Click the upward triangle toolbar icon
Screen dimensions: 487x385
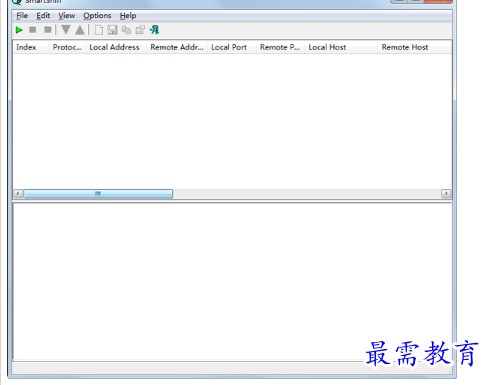coord(80,30)
